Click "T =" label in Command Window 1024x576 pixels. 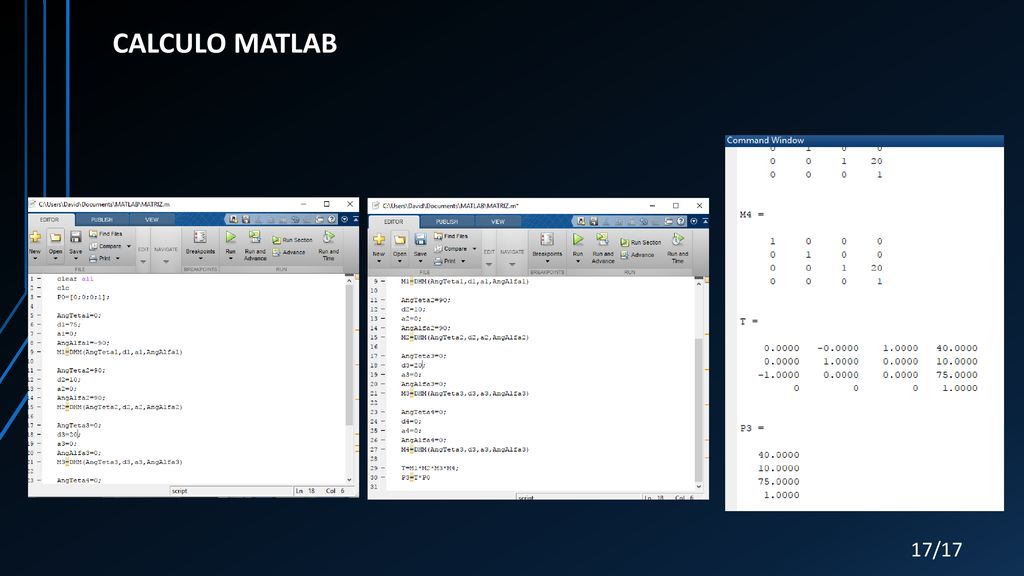click(x=749, y=321)
